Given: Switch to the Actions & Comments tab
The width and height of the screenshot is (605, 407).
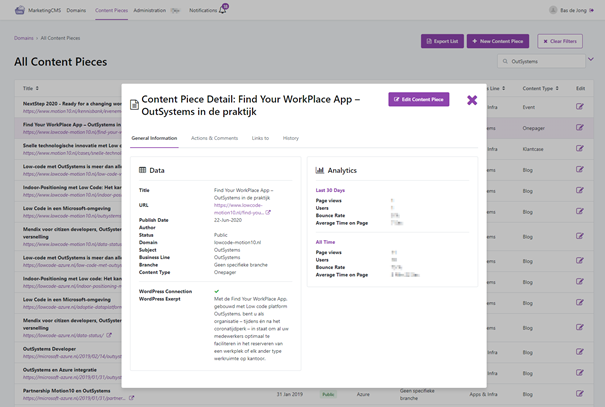Looking at the screenshot, I should pyautogui.click(x=215, y=138).
